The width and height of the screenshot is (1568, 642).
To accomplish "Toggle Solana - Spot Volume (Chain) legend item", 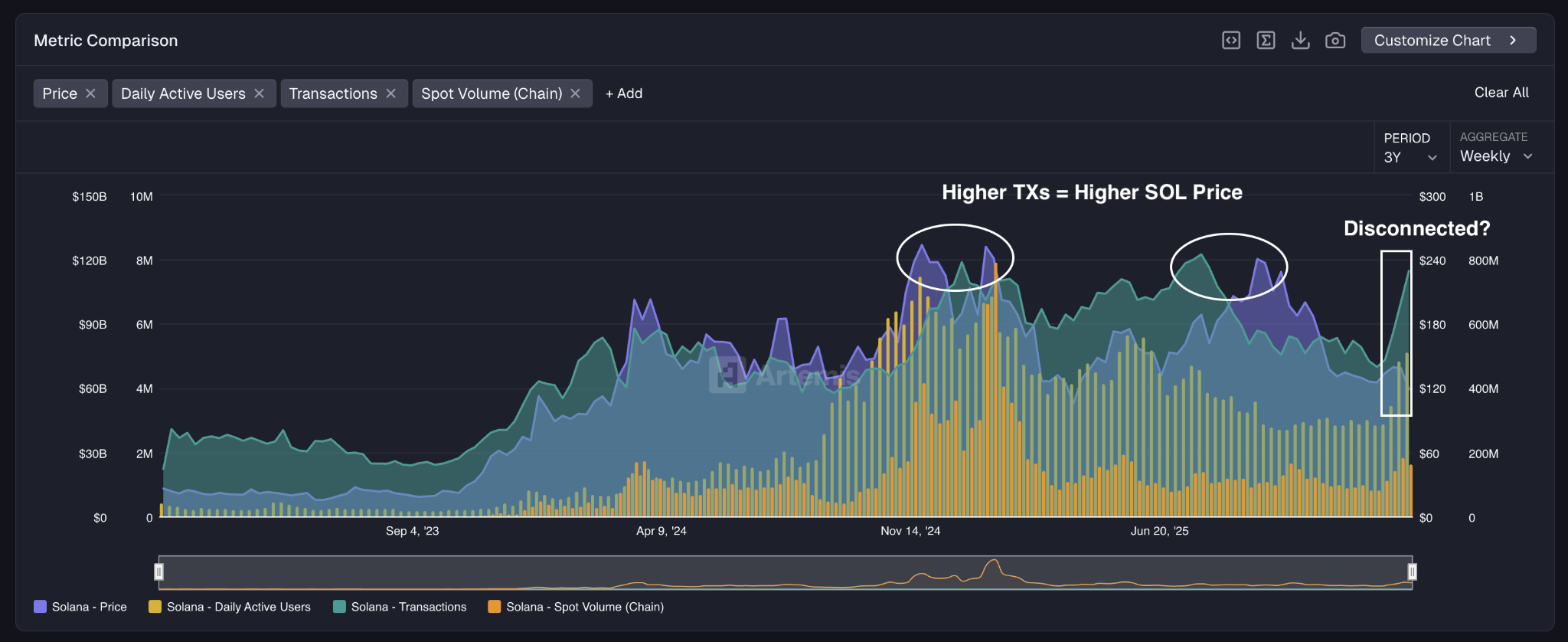I will (x=576, y=607).
